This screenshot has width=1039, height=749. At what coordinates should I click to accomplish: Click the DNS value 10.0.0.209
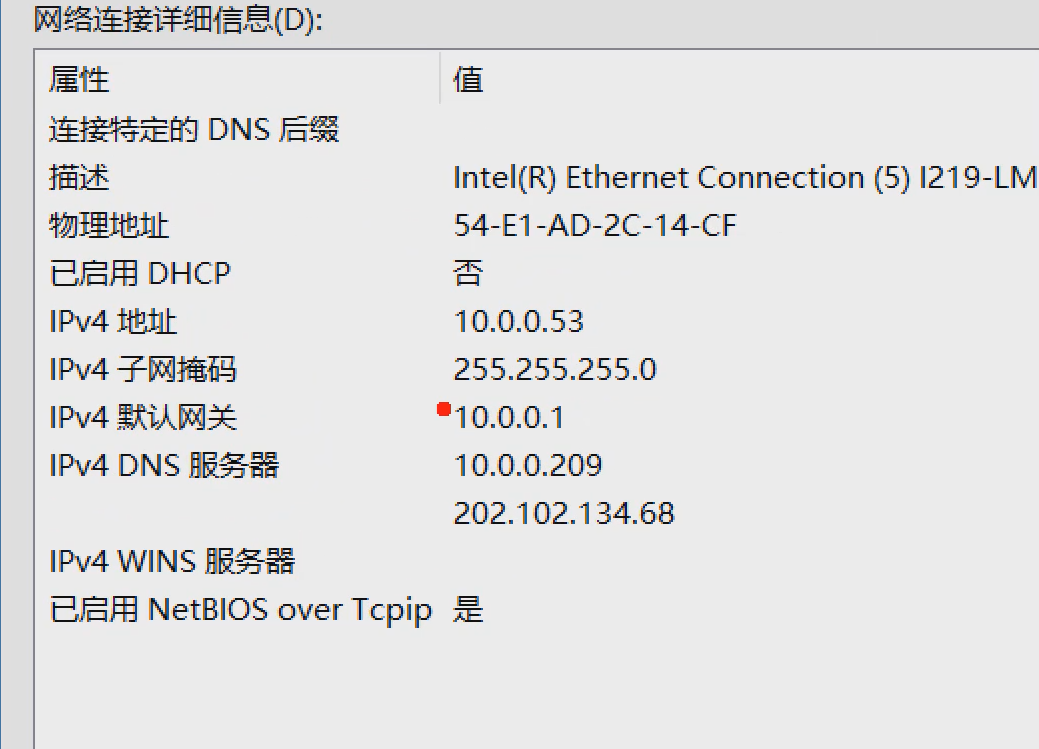528,466
